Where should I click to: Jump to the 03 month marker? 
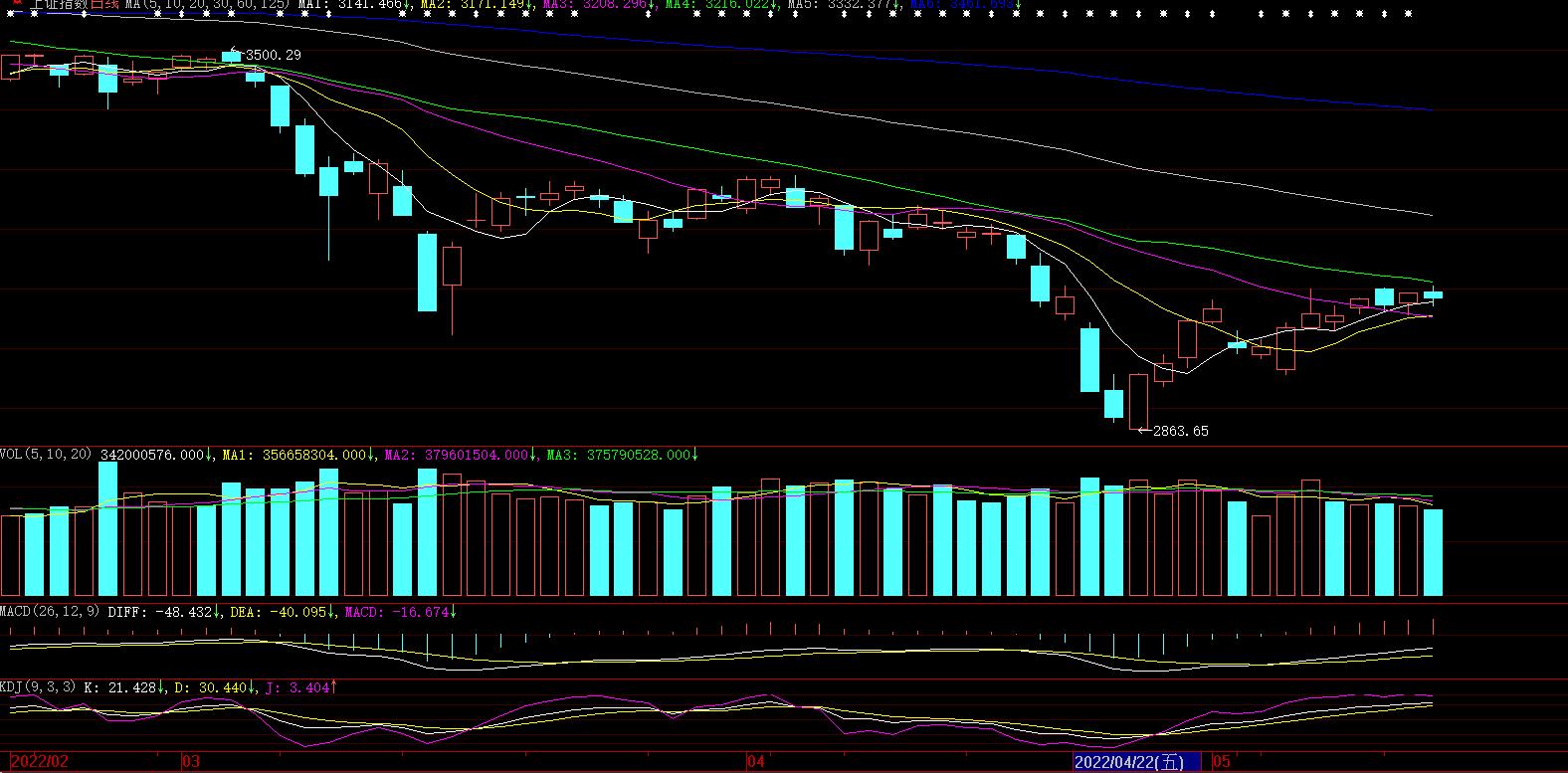[x=192, y=762]
